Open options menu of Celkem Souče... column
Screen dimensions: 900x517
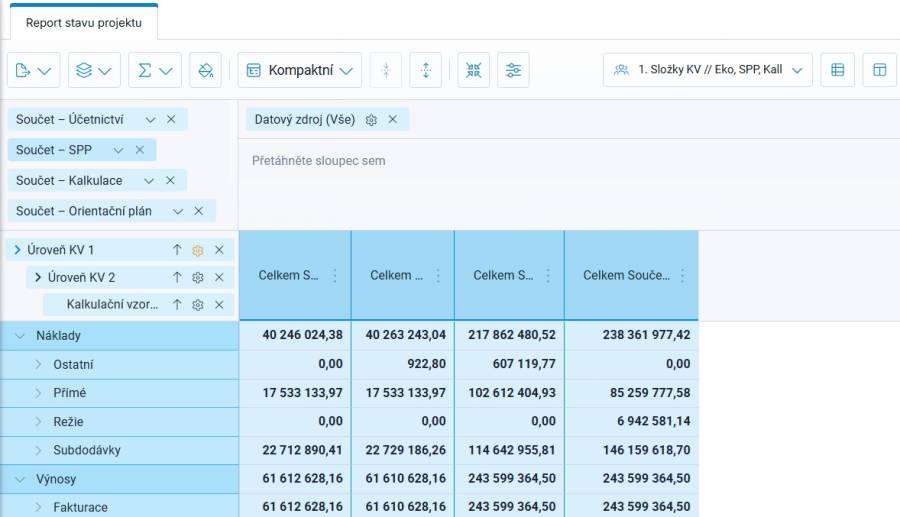682,275
